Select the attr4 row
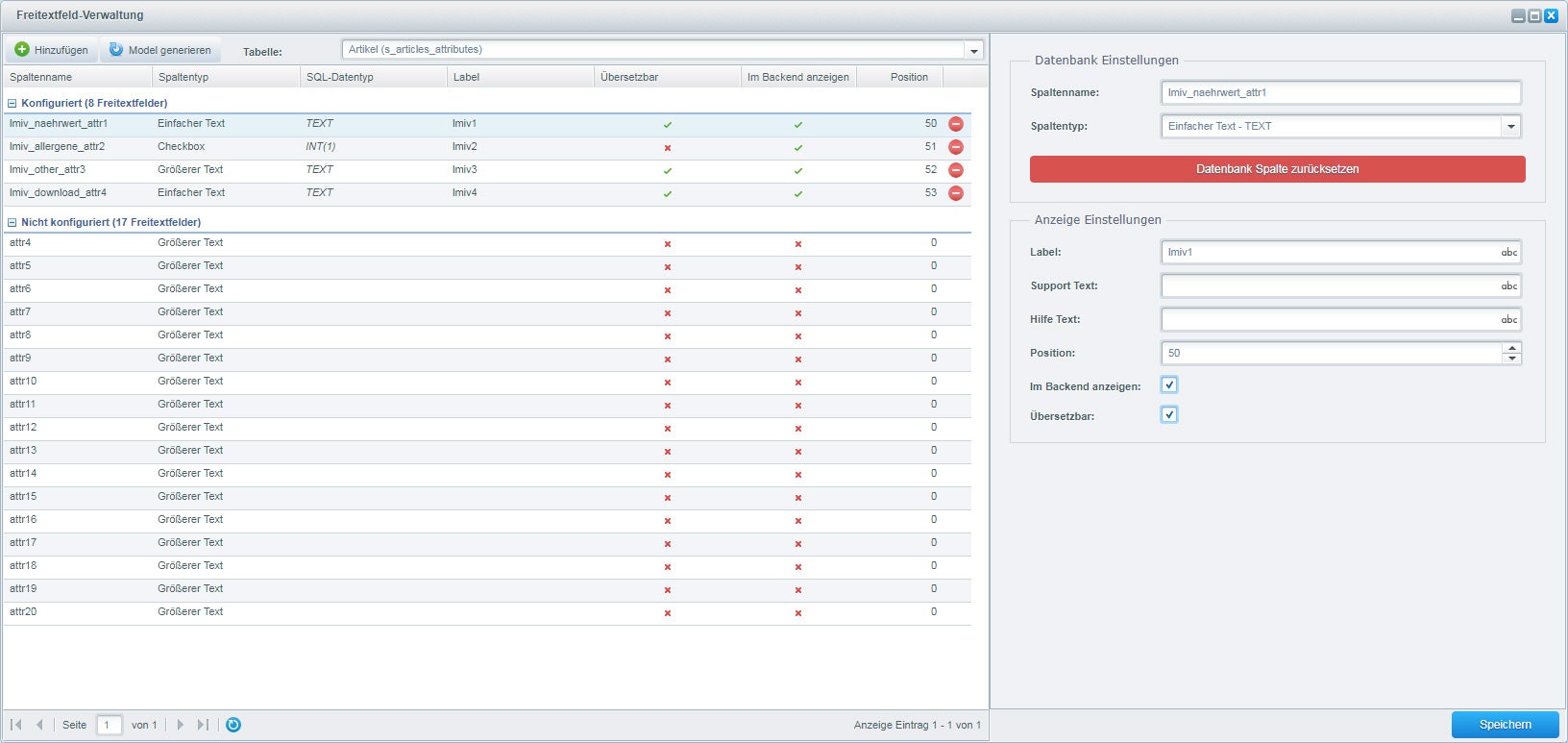Viewport: 1568px width, 743px height. [x=487, y=243]
